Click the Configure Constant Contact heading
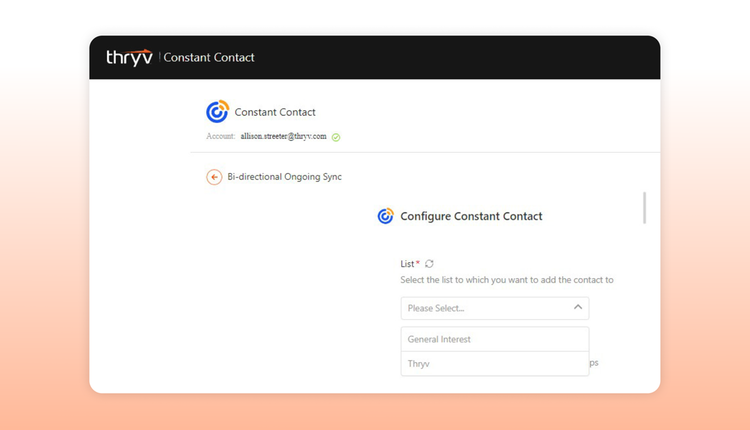The height and width of the screenshot is (430, 750). 471,216
